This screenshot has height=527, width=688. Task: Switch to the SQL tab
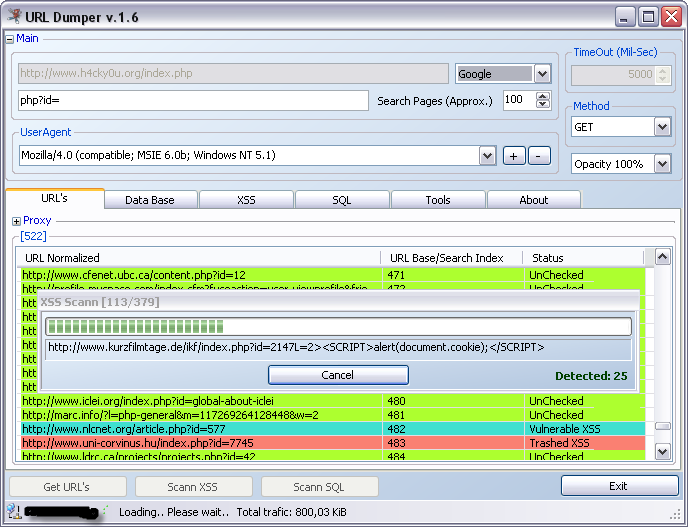[342, 200]
